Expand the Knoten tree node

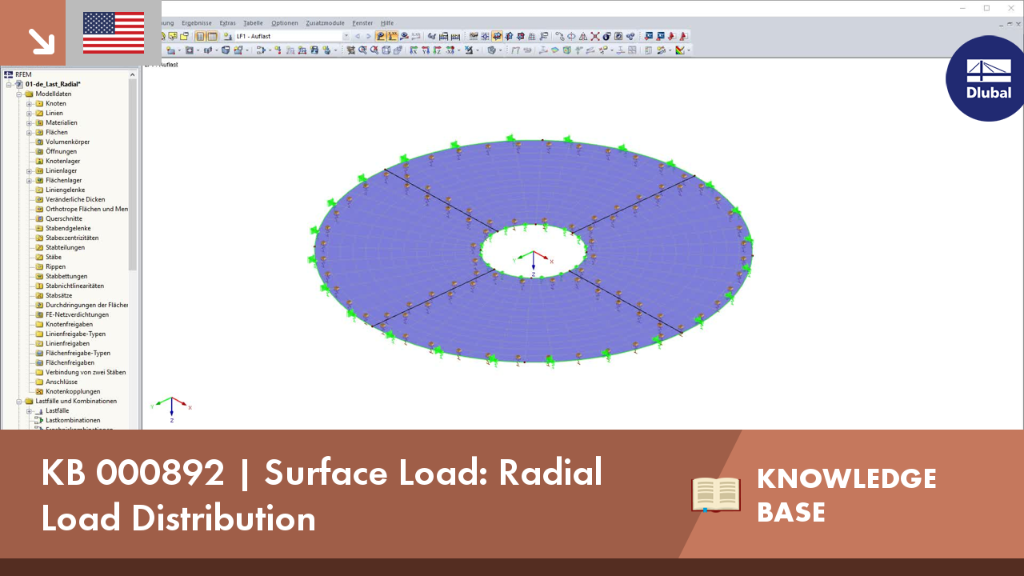click(29, 104)
